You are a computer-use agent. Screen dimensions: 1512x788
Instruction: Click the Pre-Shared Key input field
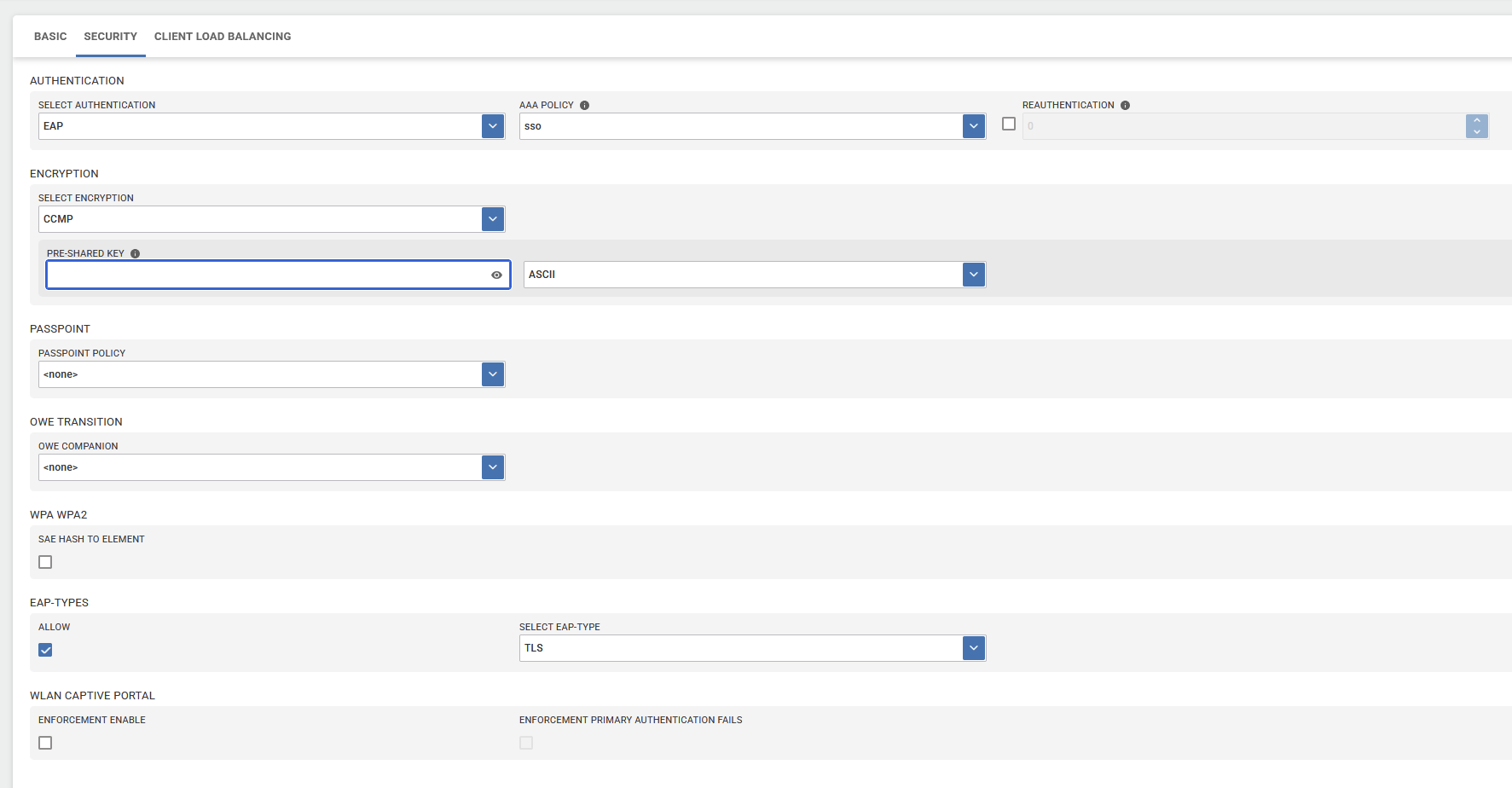(x=278, y=275)
